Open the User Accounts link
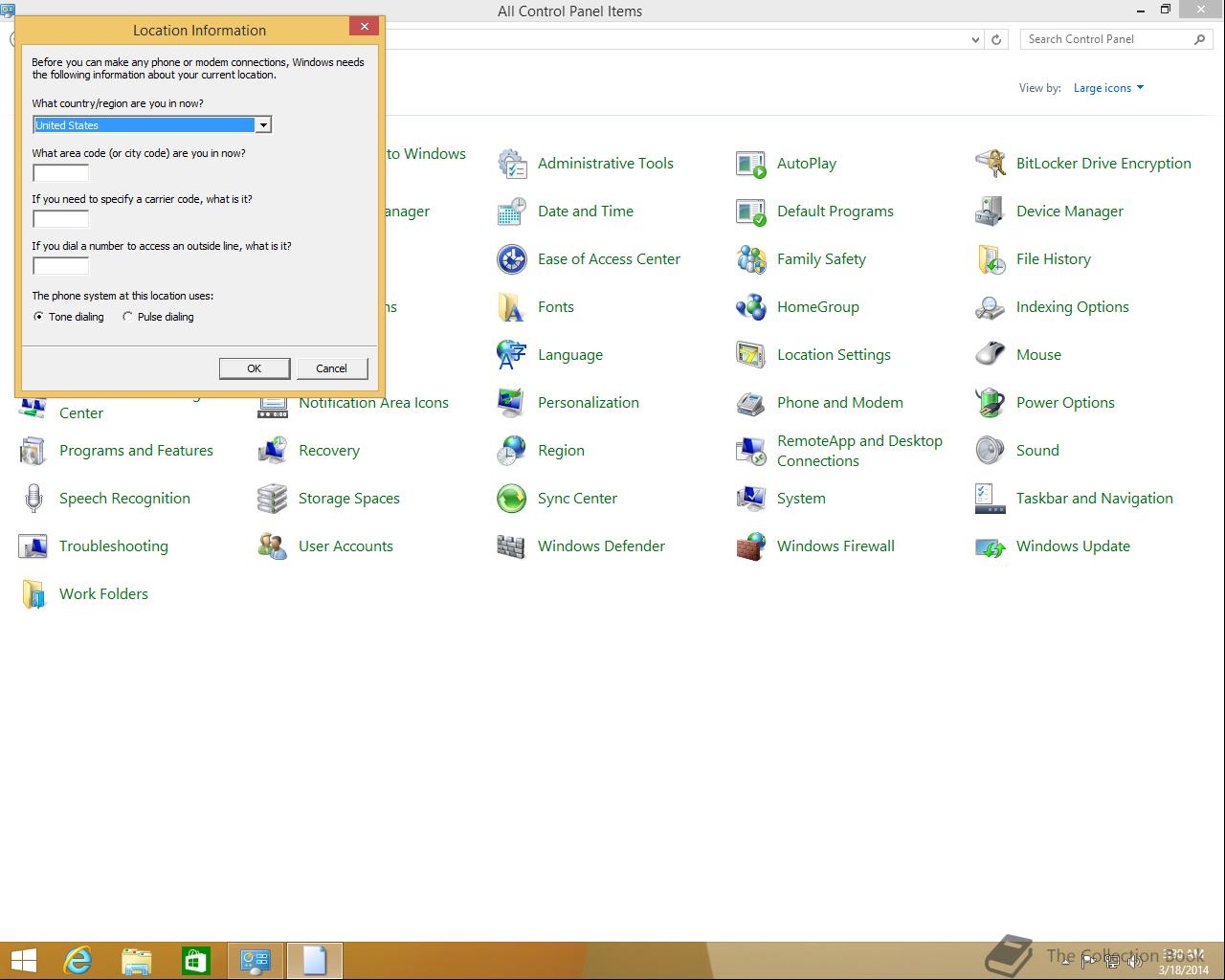Image resolution: width=1225 pixels, height=980 pixels. tap(345, 546)
